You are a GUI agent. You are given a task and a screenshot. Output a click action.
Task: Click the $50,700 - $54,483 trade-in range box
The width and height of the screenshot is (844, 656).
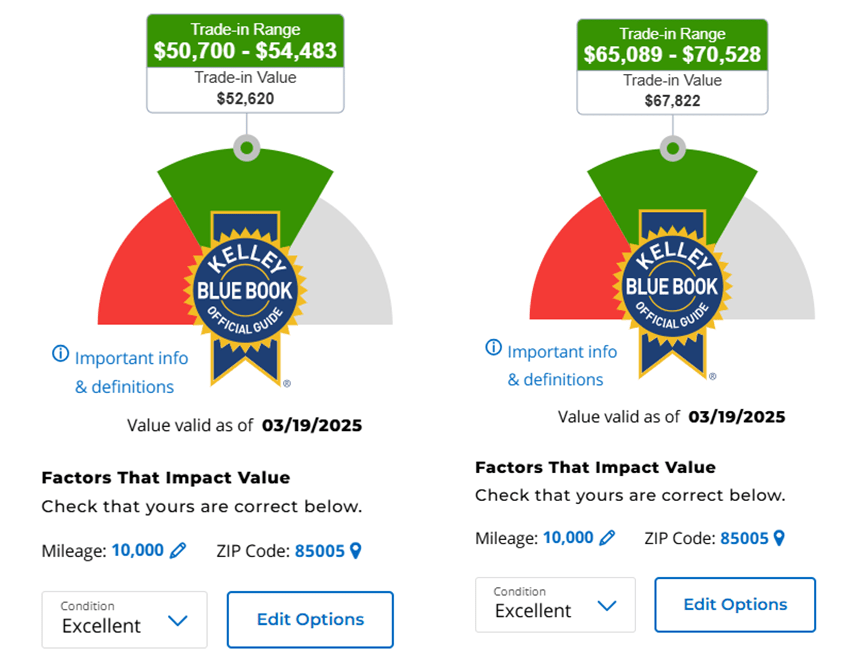[245, 41]
